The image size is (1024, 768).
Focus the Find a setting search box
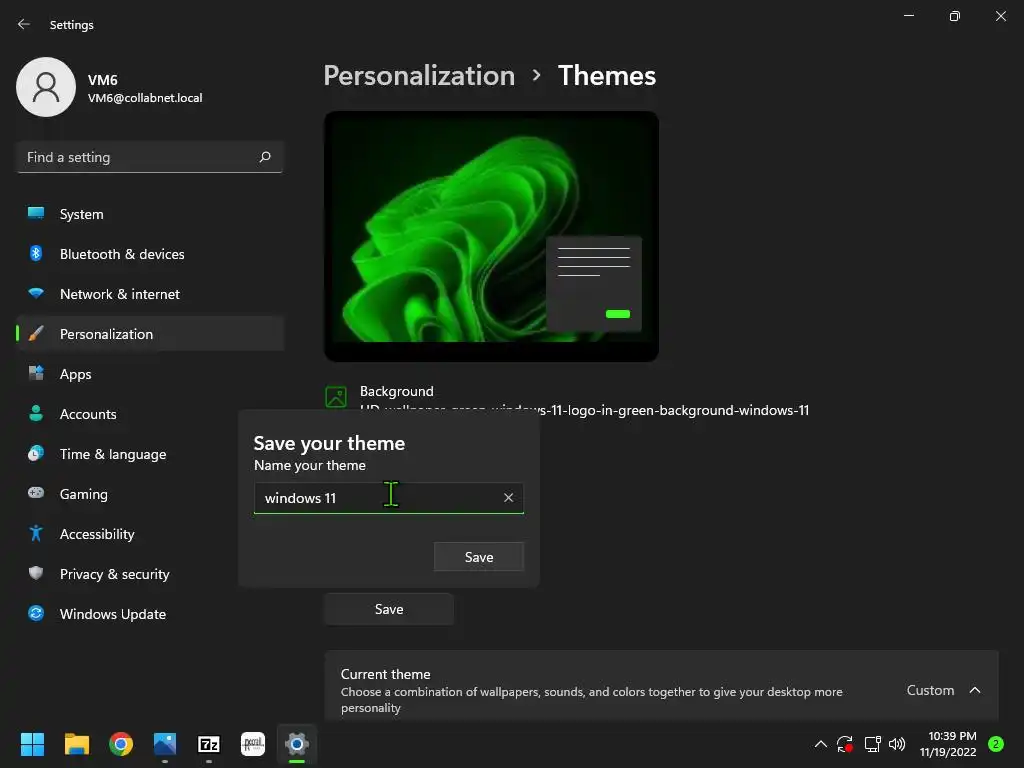click(150, 157)
